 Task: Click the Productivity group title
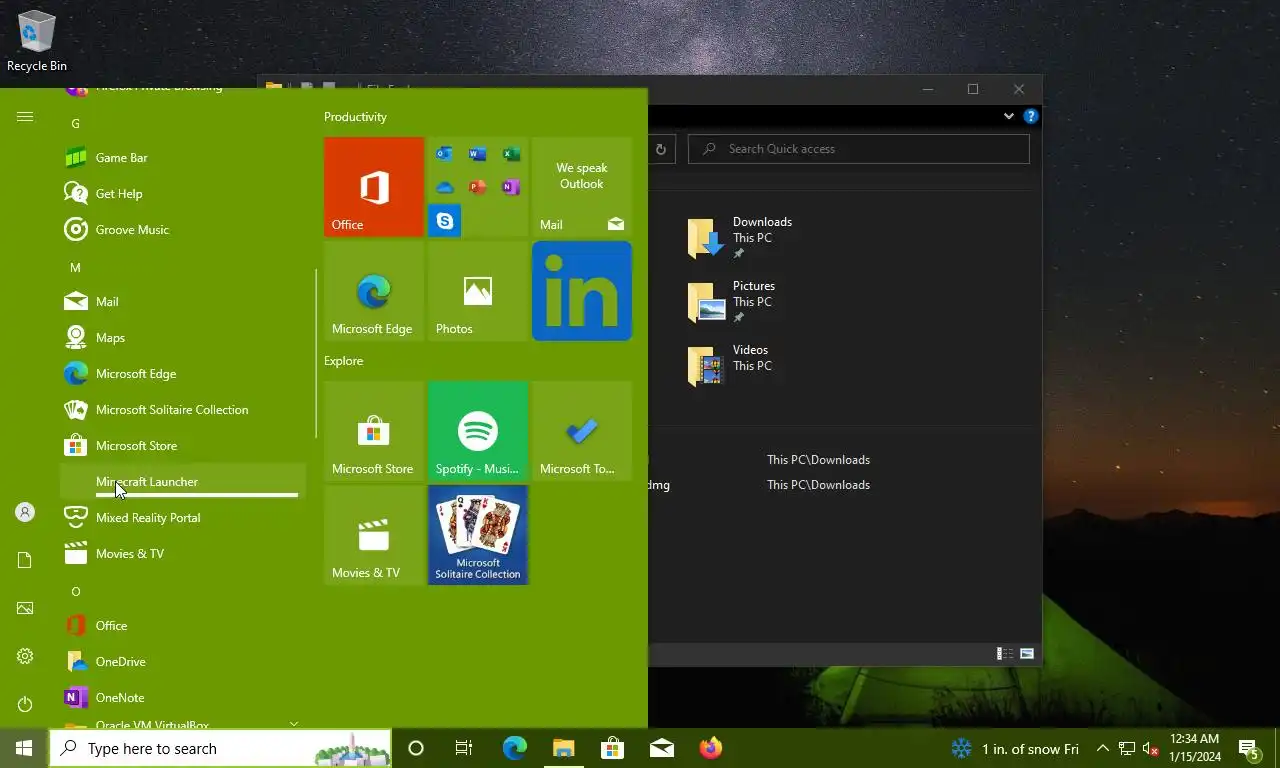click(355, 117)
